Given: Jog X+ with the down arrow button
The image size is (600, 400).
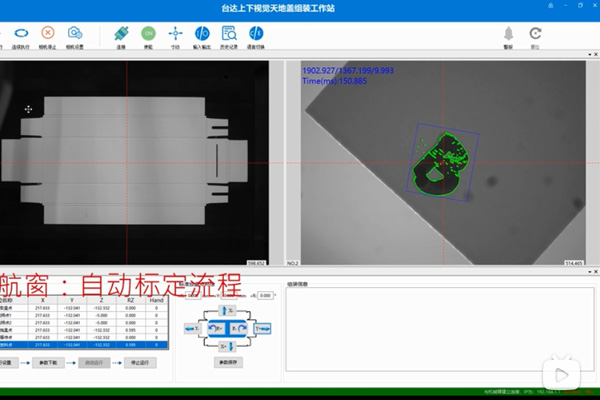Looking at the screenshot, I should click(227, 346).
